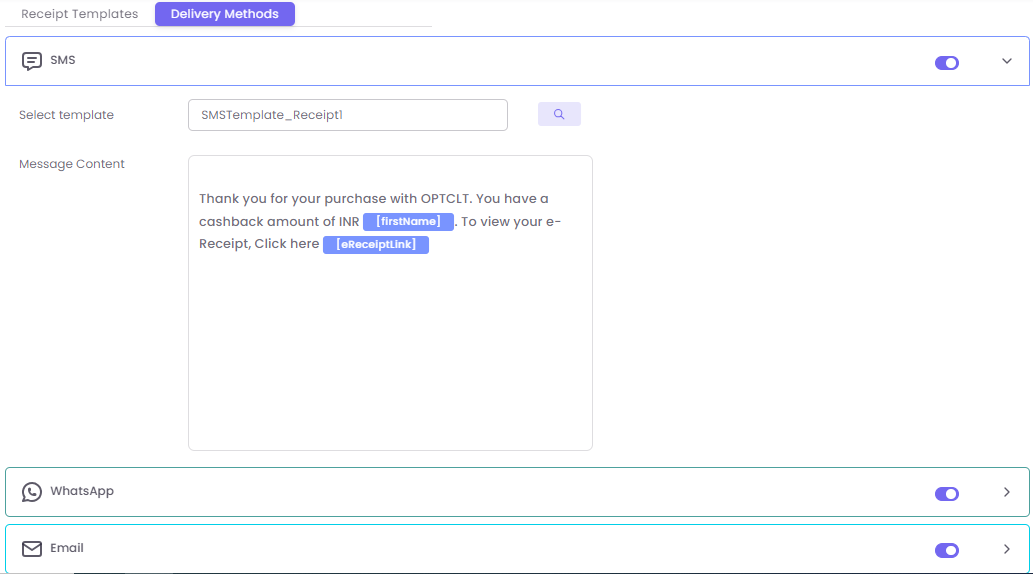The image size is (1033, 574).
Task: Click the SMS section title text
Action: click(x=63, y=60)
